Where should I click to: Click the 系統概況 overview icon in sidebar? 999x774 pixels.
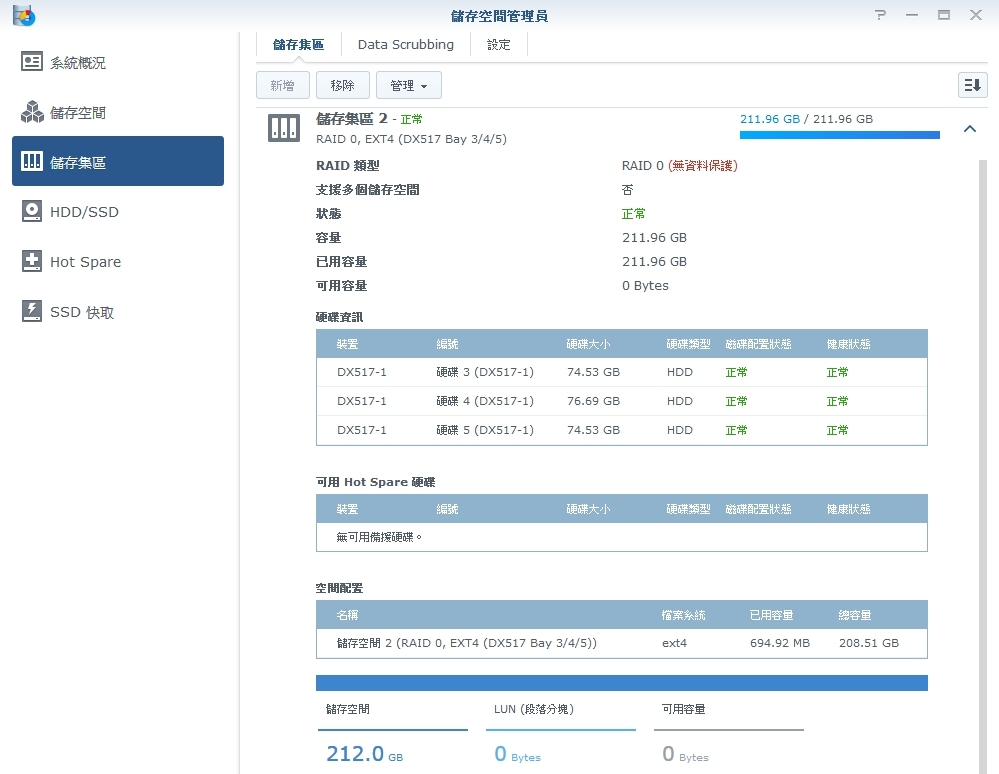32,62
